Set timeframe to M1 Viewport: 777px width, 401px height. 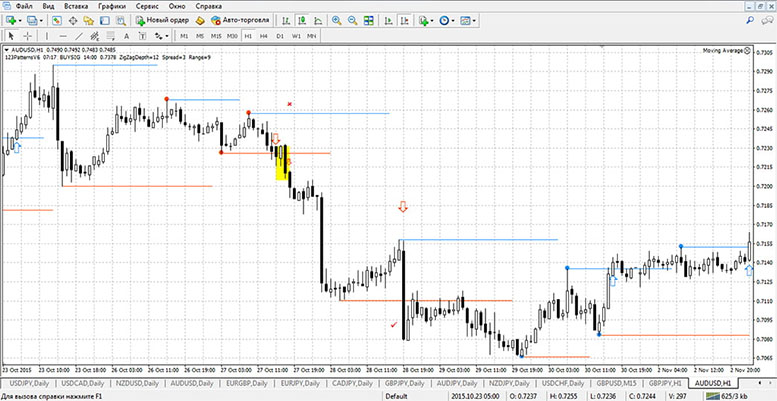tap(184, 36)
